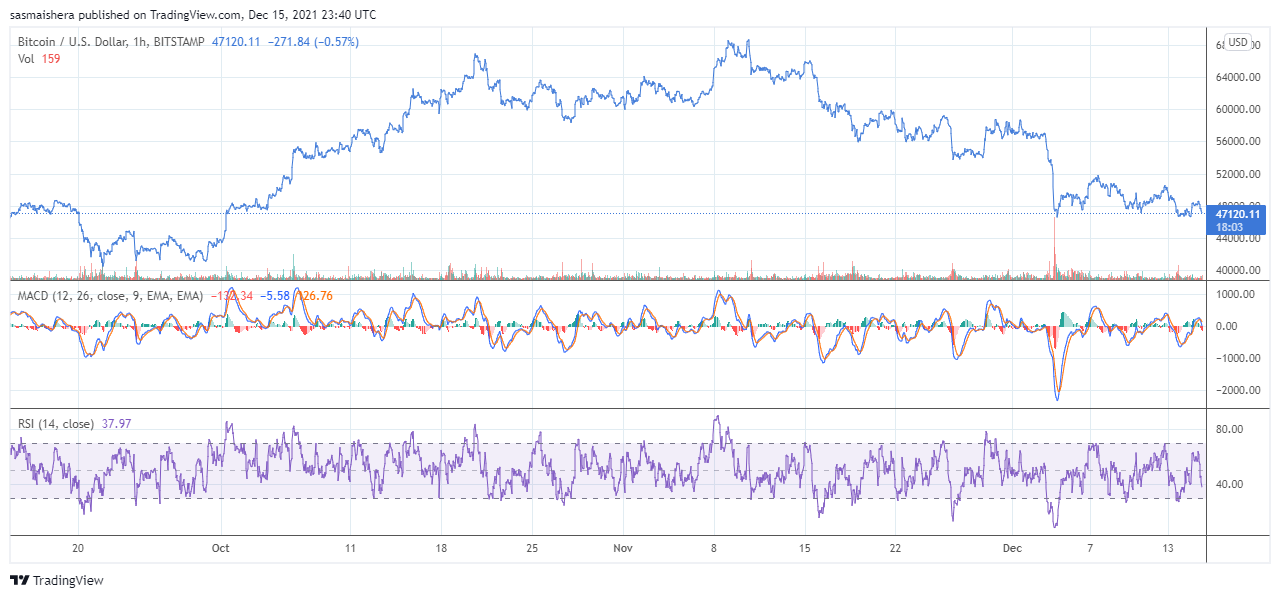Click the blue 47120.11 current price label
The height and width of the screenshot is (598, 1280).
1238,213
